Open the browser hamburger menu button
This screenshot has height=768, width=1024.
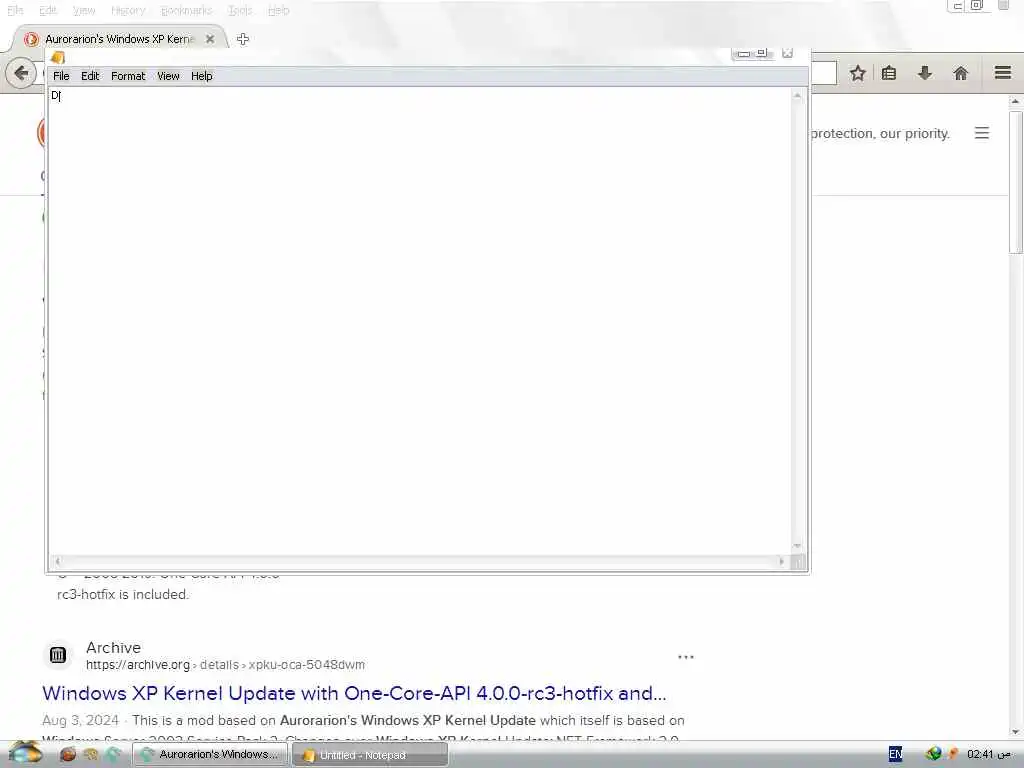click(x=1003, y=72)
